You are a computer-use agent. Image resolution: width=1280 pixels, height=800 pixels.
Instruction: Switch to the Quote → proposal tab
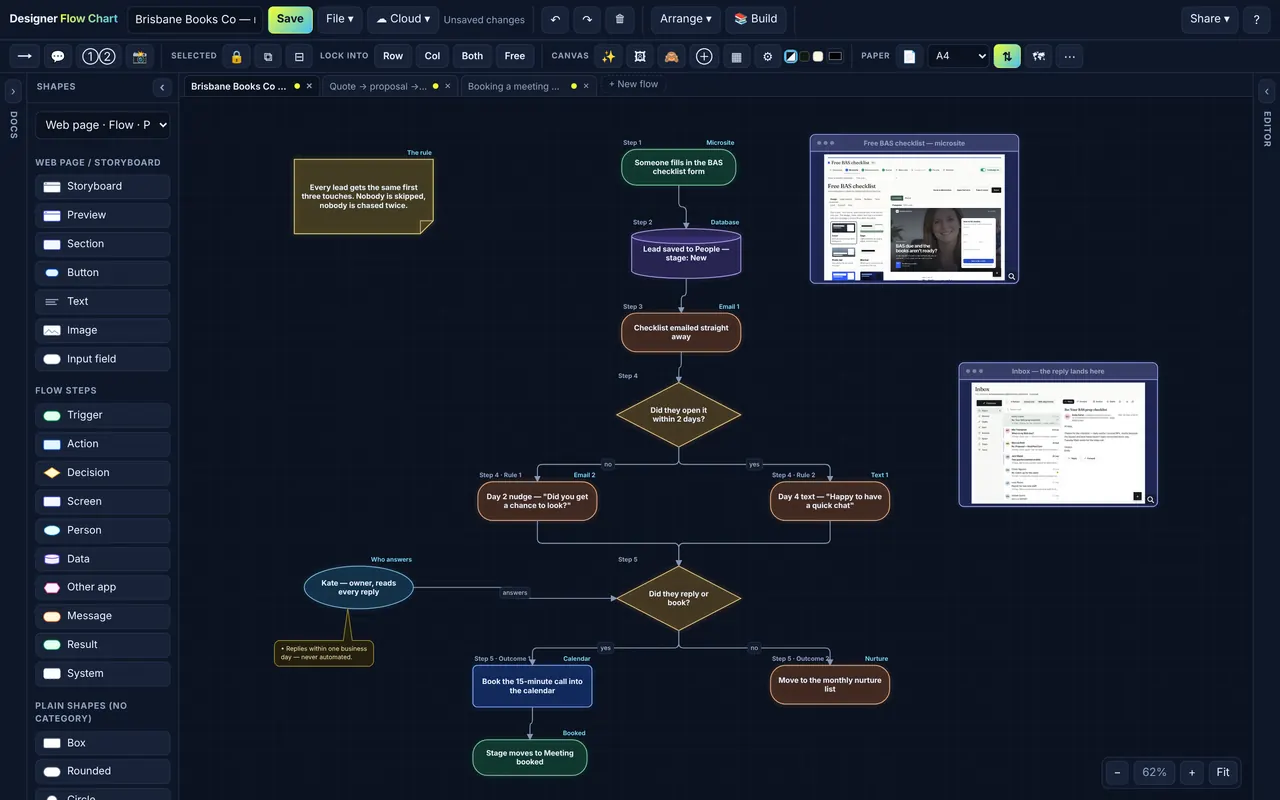point(391,86)
